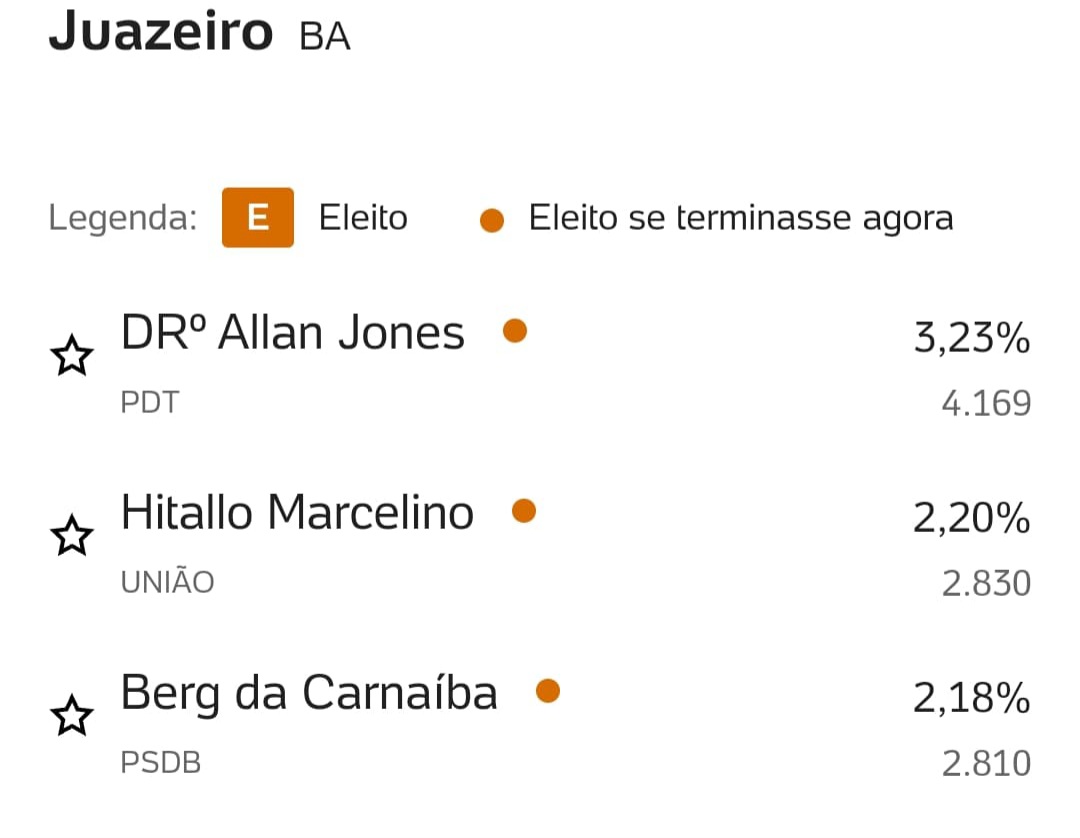1080x838 pixels.
Task: Toggle star next to Hitallo Marcelino
Action: coord(72,535)
